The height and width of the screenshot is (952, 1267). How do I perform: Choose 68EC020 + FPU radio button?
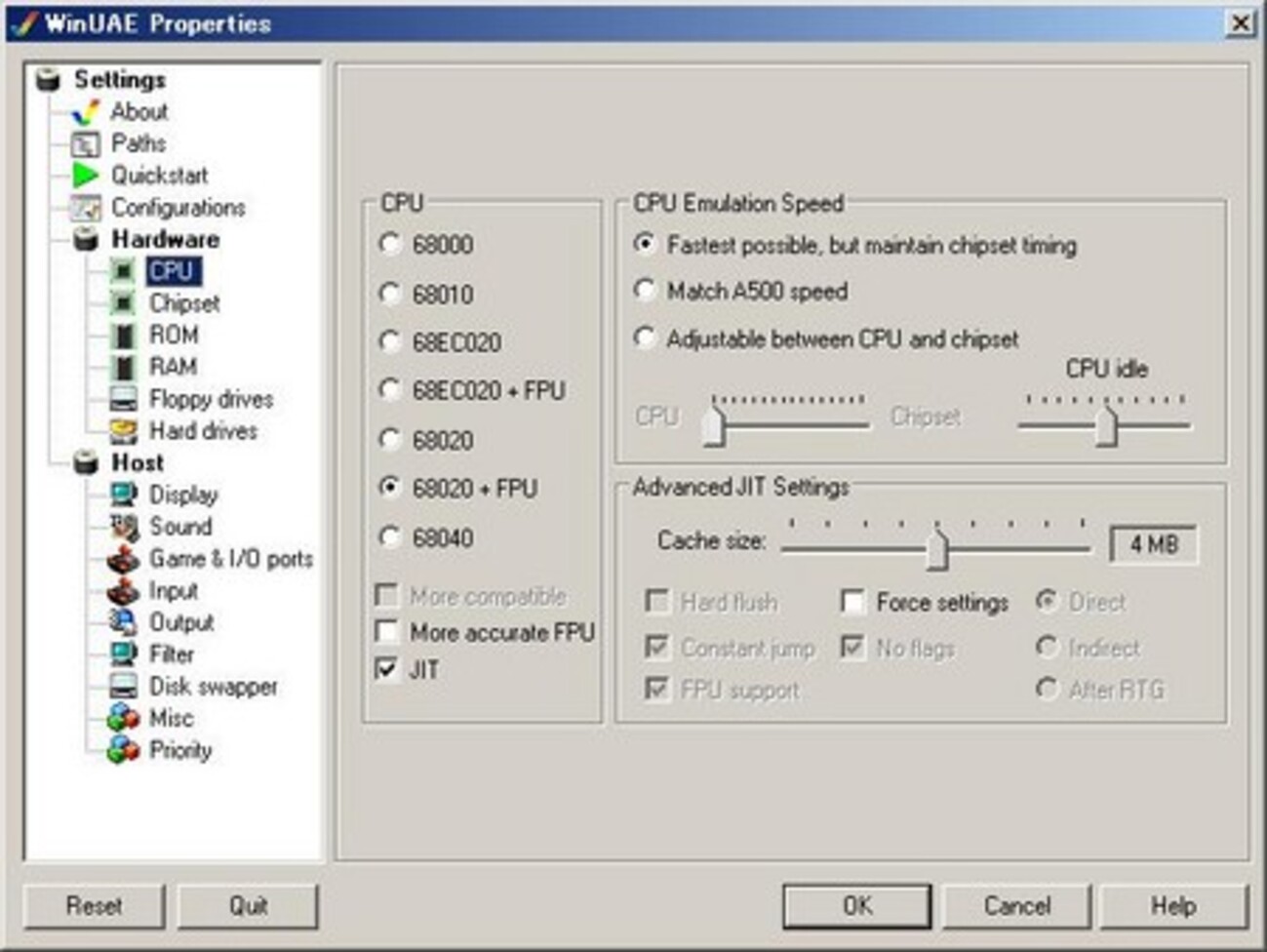(390, 390)
